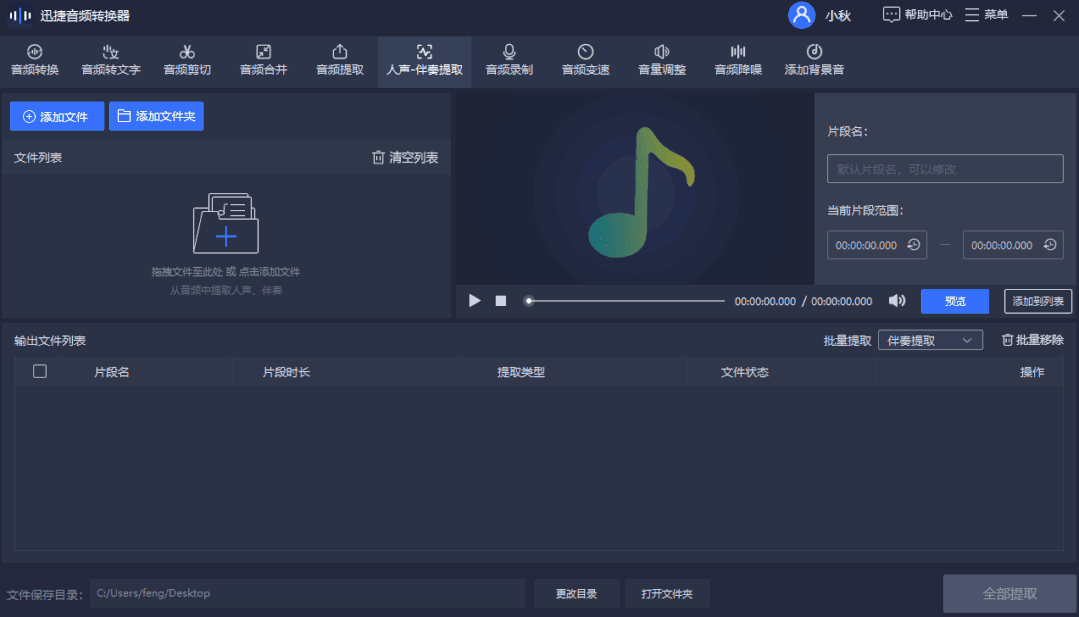Screen dimensions: 1079x617
Task: Open the 音频剪切 audio cutting tool
Action: 186,60
